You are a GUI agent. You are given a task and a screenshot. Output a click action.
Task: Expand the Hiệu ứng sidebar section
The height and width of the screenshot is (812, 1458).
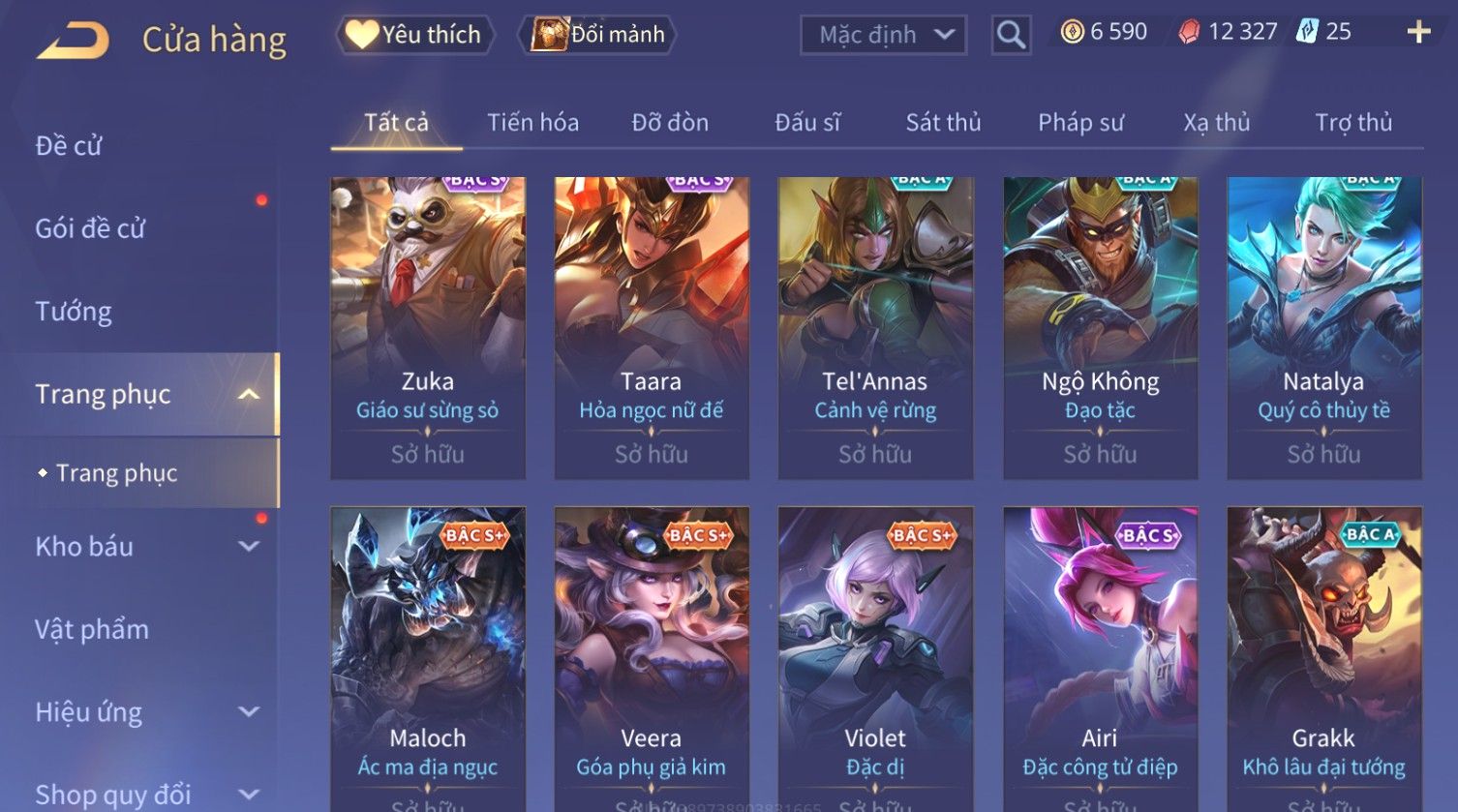(x=249, y=712)
